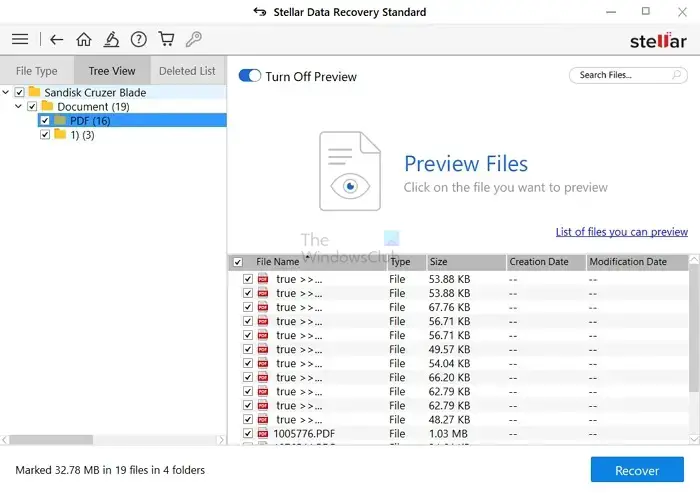Uncheck the 49.57 KB file checkbox

click(248, 349)
